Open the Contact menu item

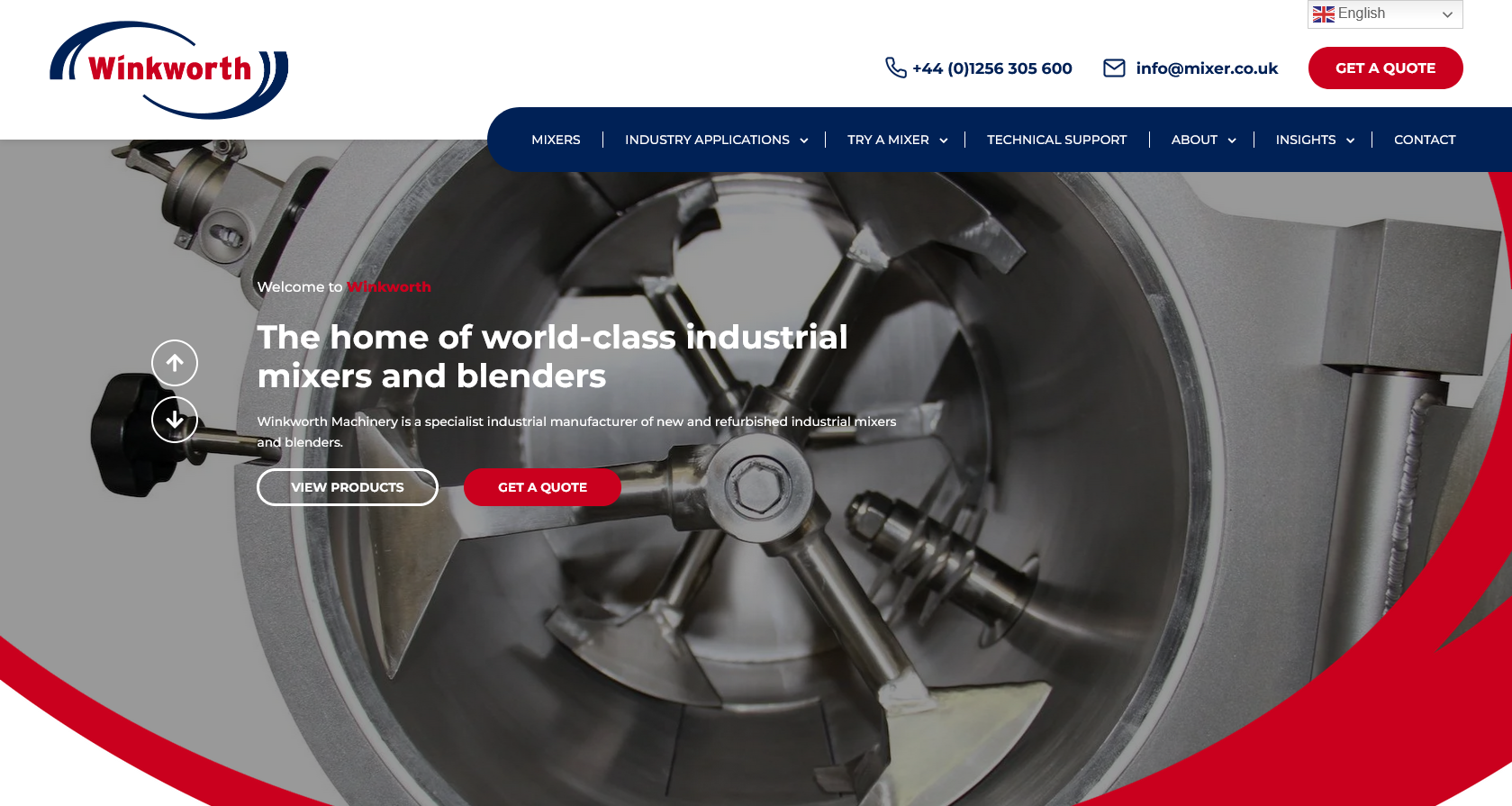[1425, 140]
